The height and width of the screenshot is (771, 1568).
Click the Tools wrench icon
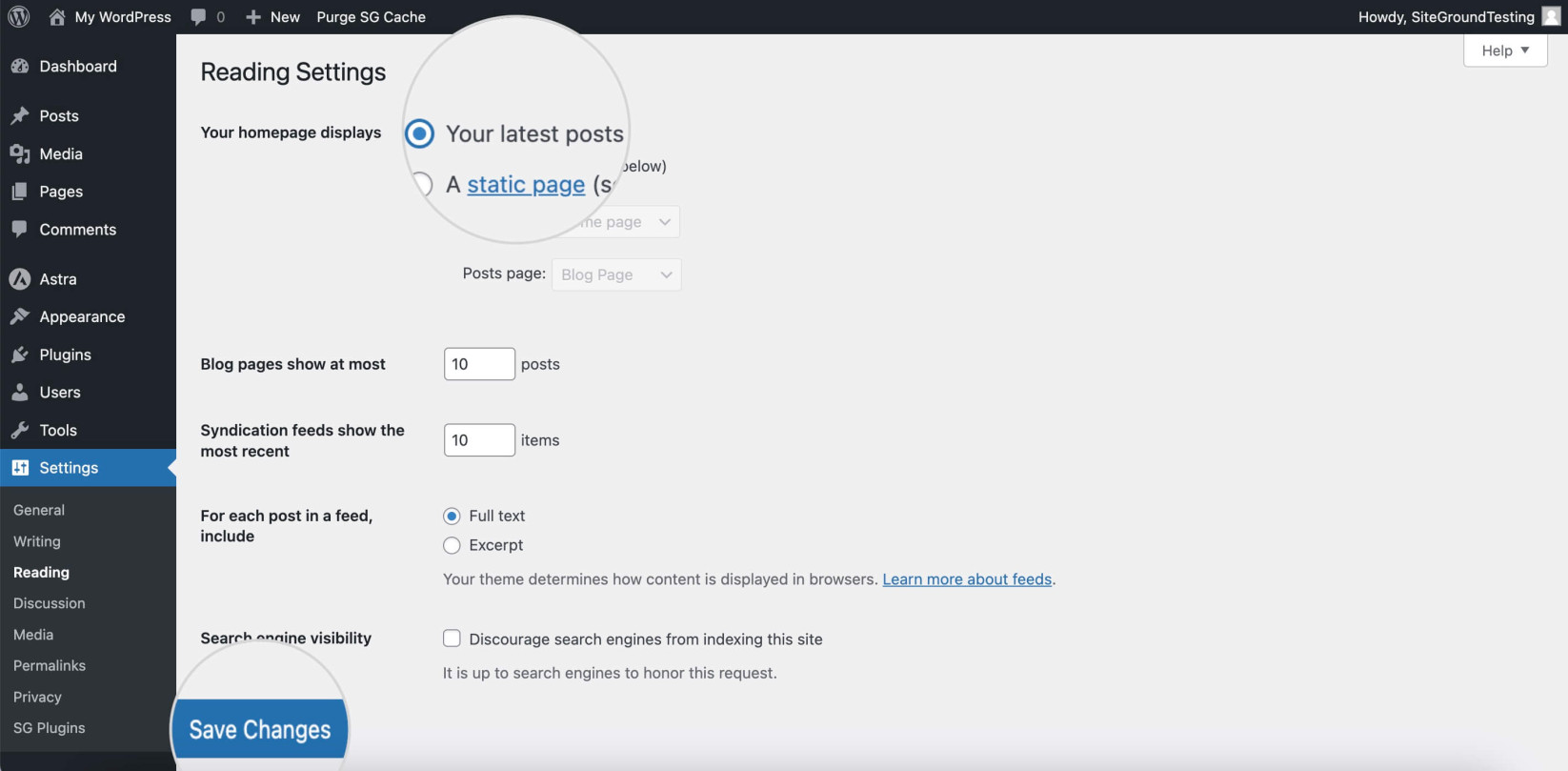coord(20,430)
